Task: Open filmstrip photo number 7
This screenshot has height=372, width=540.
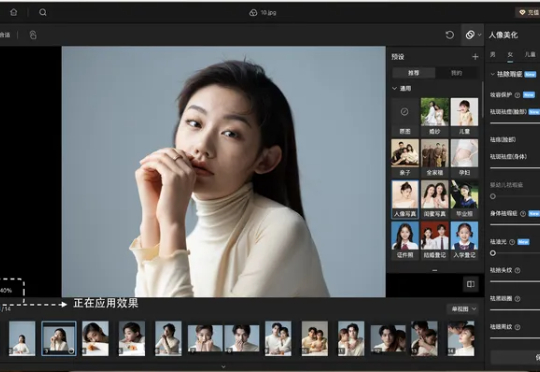Action: (205, 338)
